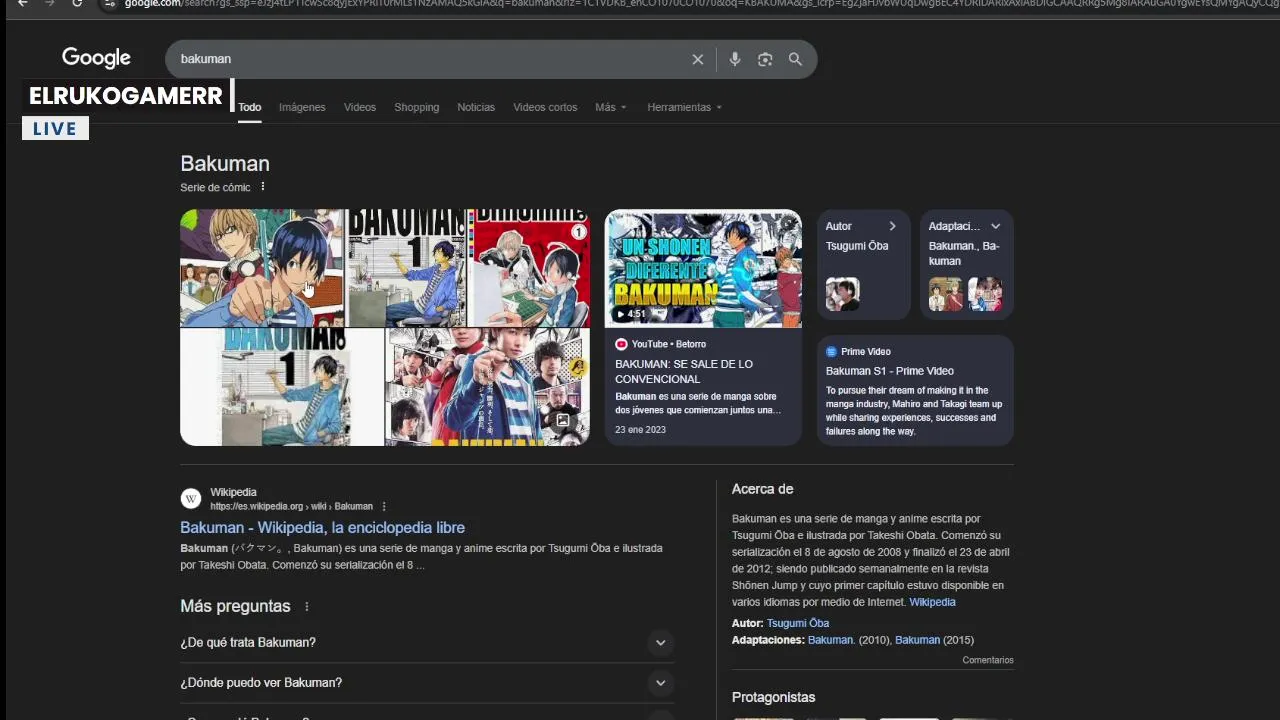Open search by image camera icon
The image size is (1280, 720).
coord(765,59)
